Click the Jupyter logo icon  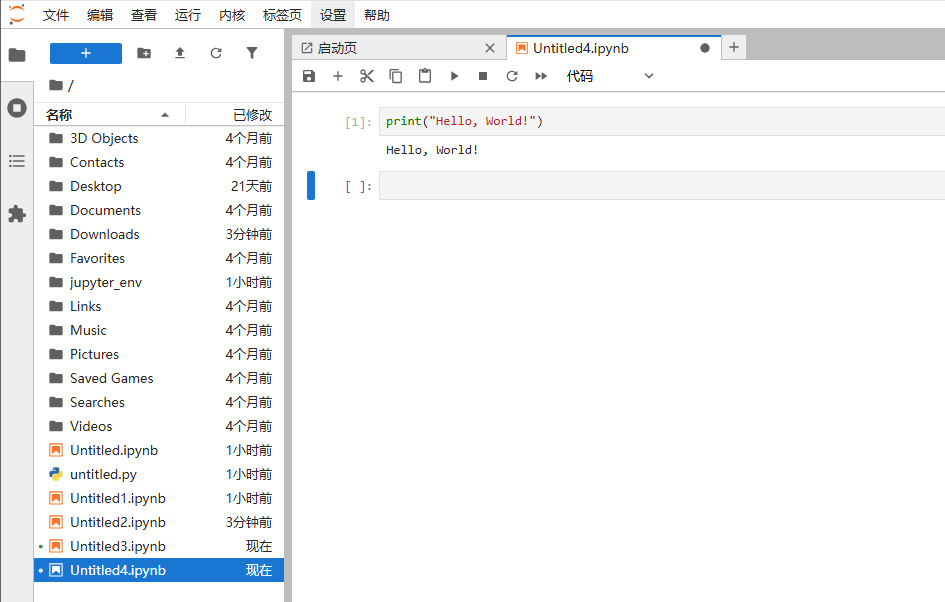[x=17, y=14]
